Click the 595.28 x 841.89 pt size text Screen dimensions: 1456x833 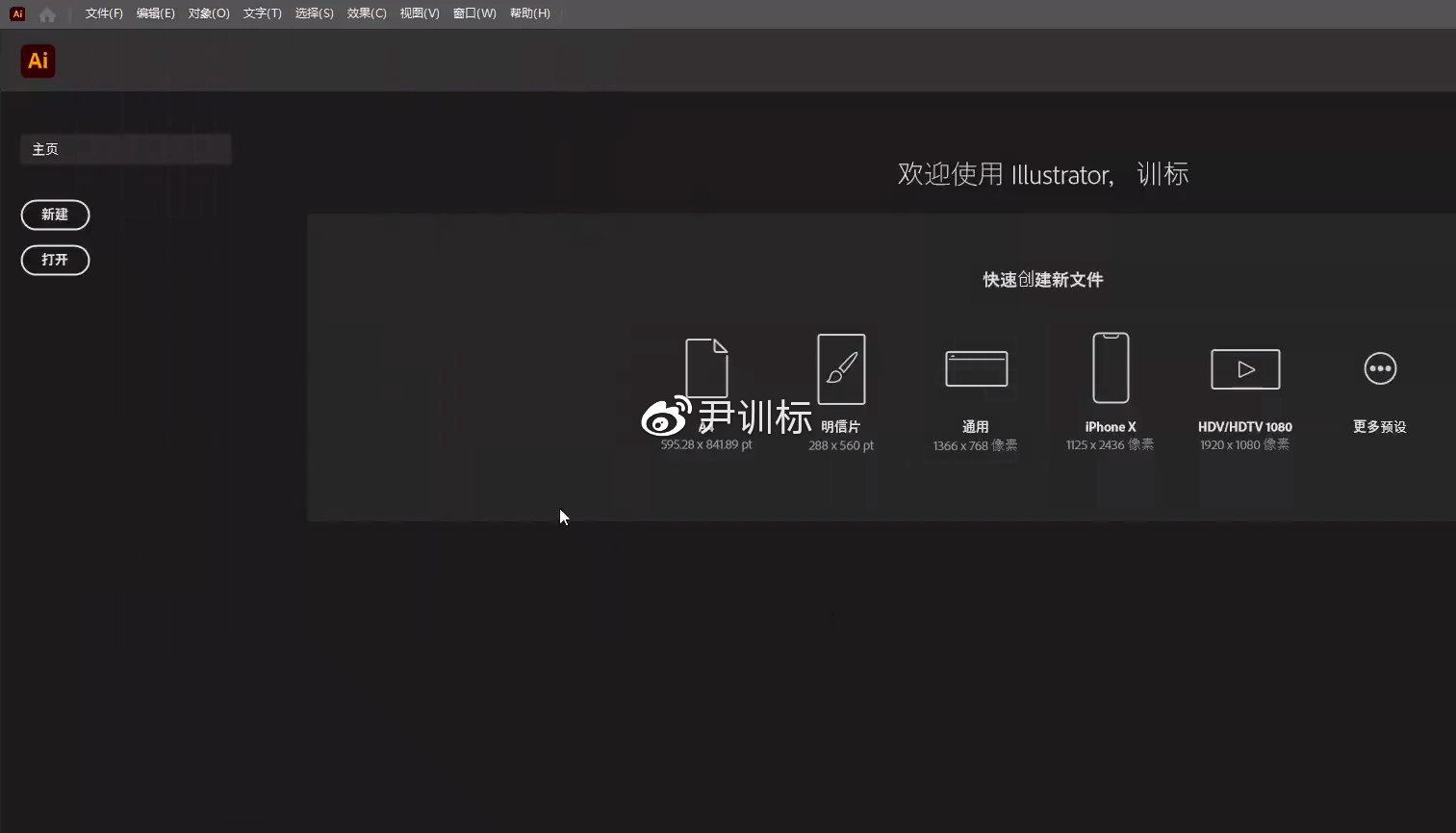(x=706, y=444)
